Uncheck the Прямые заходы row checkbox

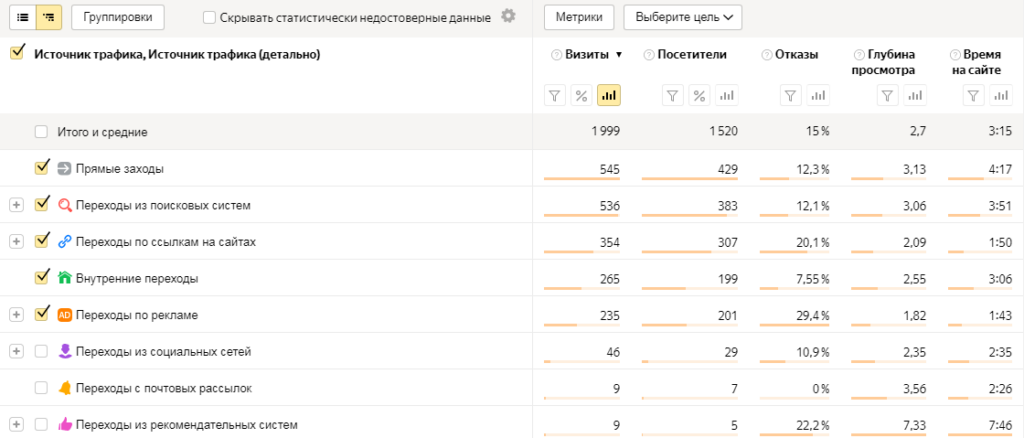pos(41,168)
